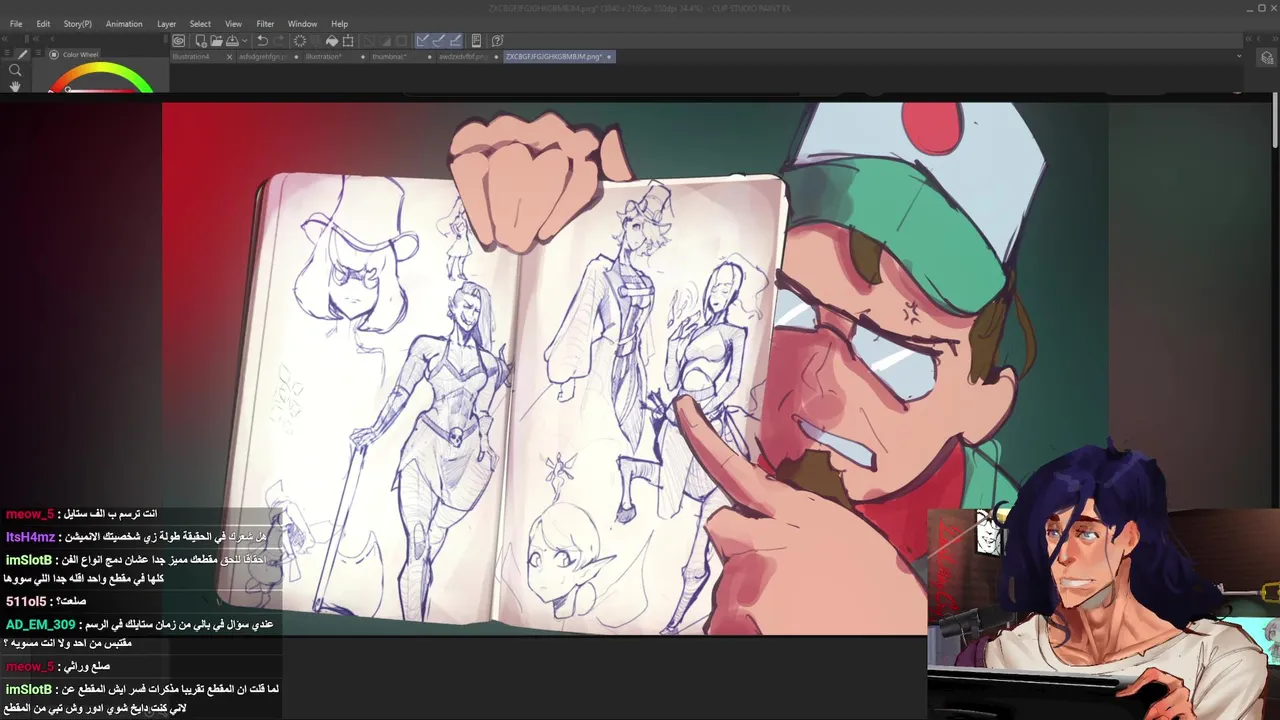
Task: Pick a hue on the color wheel ring
Action: click(x=101, y=69)
